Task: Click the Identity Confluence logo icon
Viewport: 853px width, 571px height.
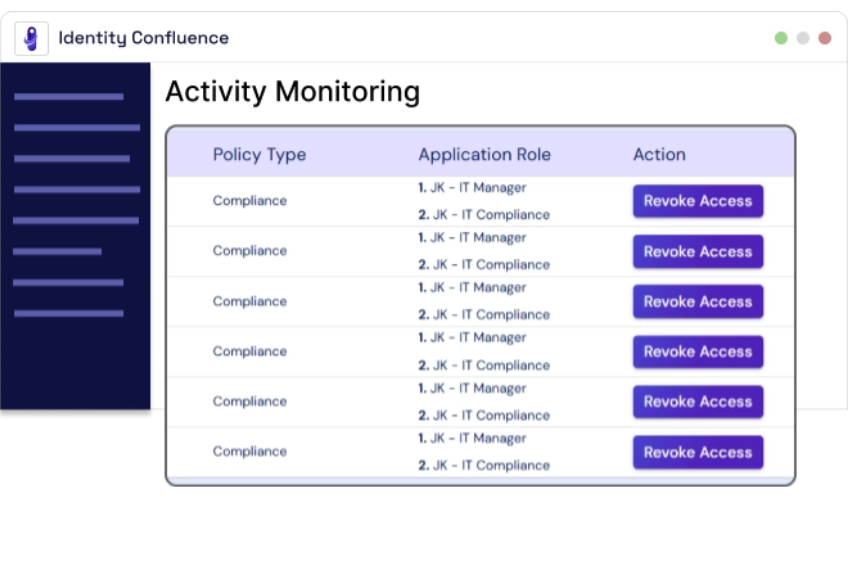Action: (31, 39)
